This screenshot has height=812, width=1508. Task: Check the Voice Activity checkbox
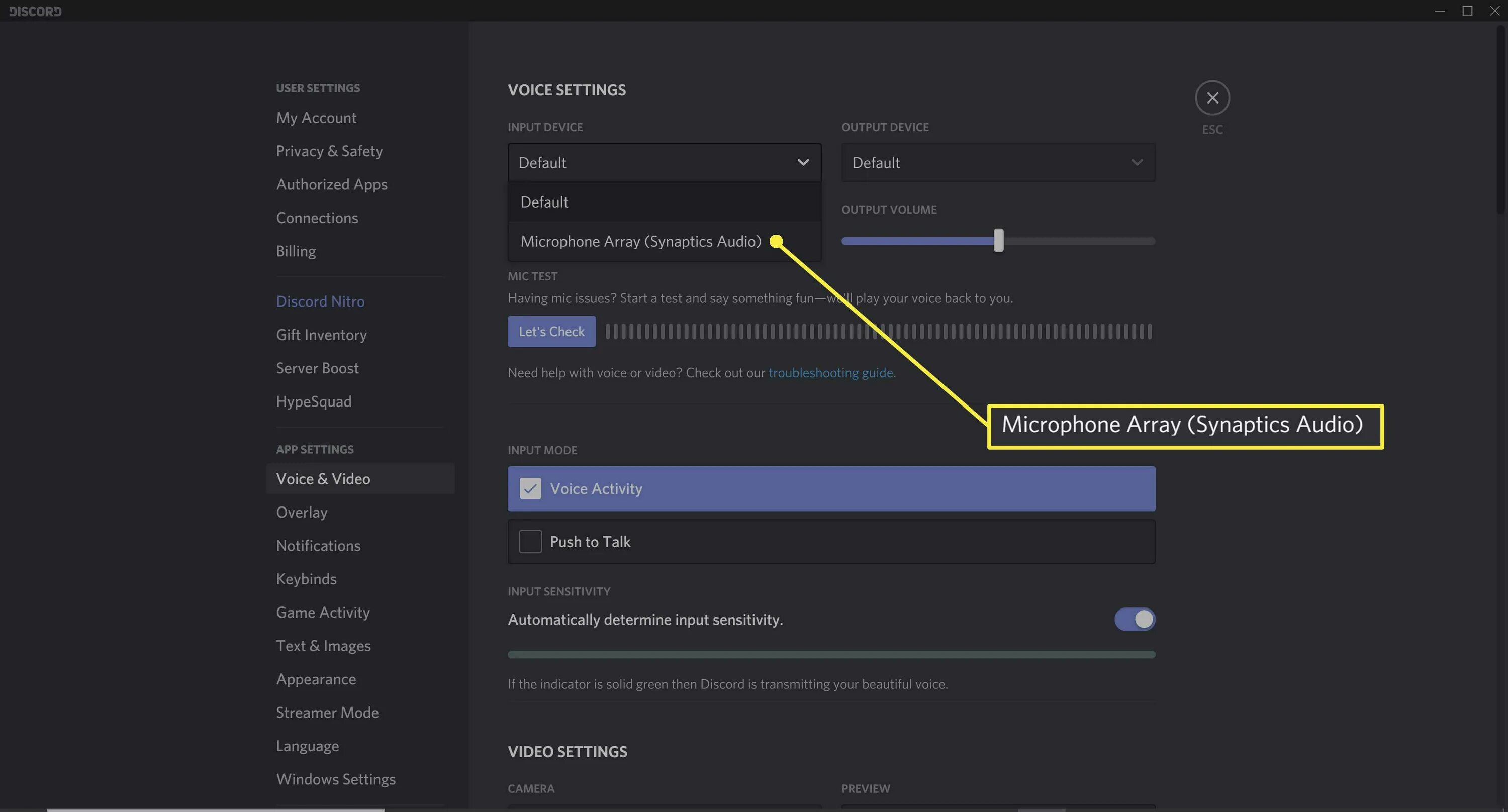click(530, 488)
